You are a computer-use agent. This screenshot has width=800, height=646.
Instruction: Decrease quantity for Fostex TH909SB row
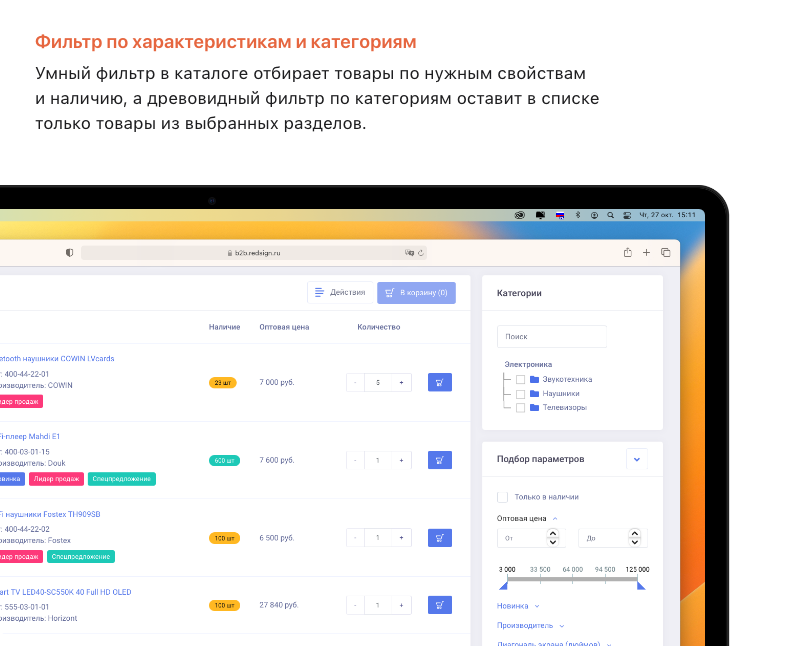click(355, 538)
